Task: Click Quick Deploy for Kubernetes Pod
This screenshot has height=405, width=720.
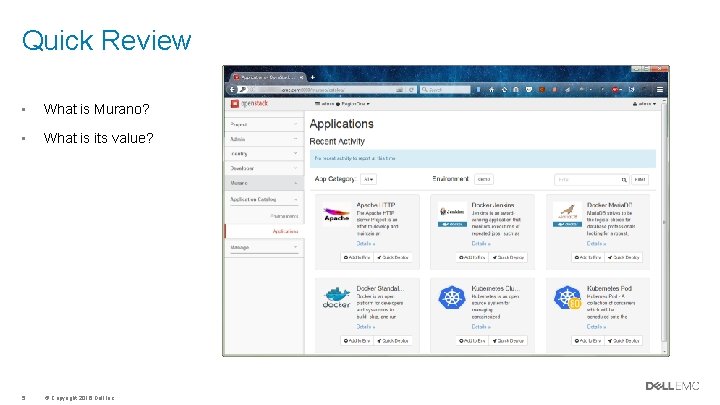Action: (624, 341)
